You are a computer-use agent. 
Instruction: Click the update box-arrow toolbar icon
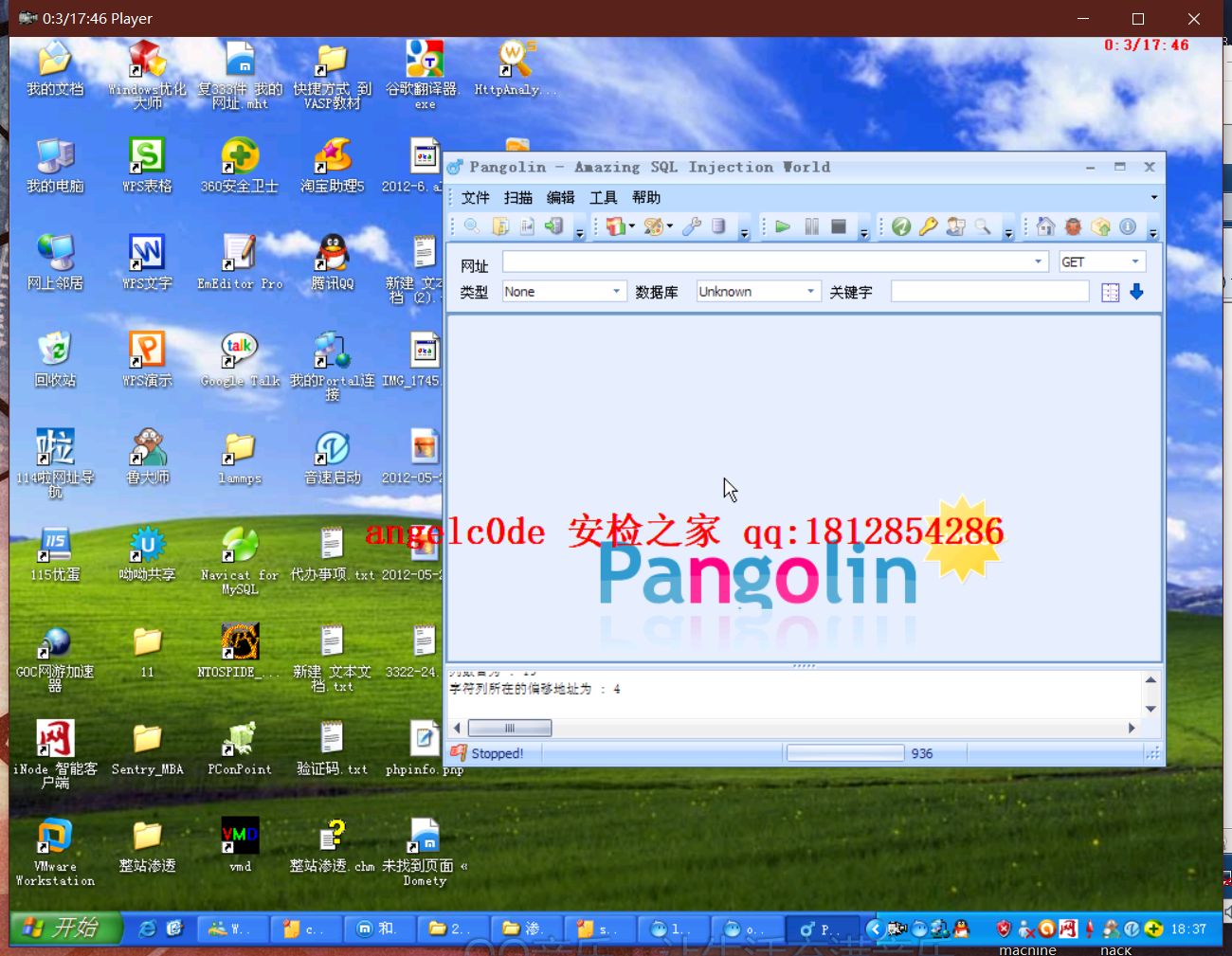pyautogui.click(x=1100, y=226)
